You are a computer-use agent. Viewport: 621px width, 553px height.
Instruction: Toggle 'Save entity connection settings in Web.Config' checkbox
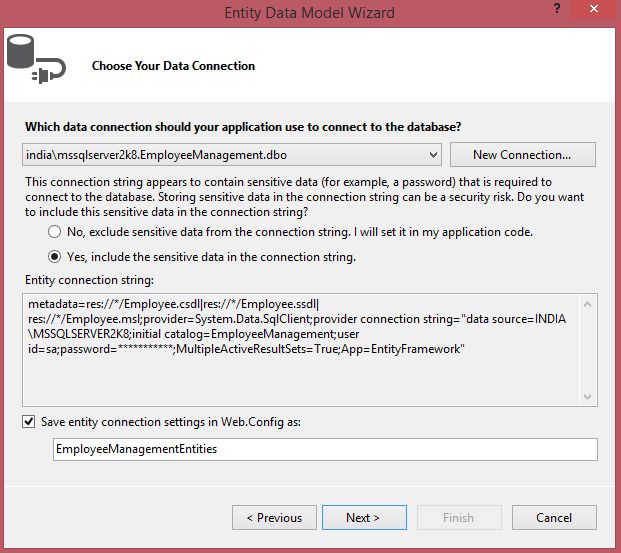point(29,422)
